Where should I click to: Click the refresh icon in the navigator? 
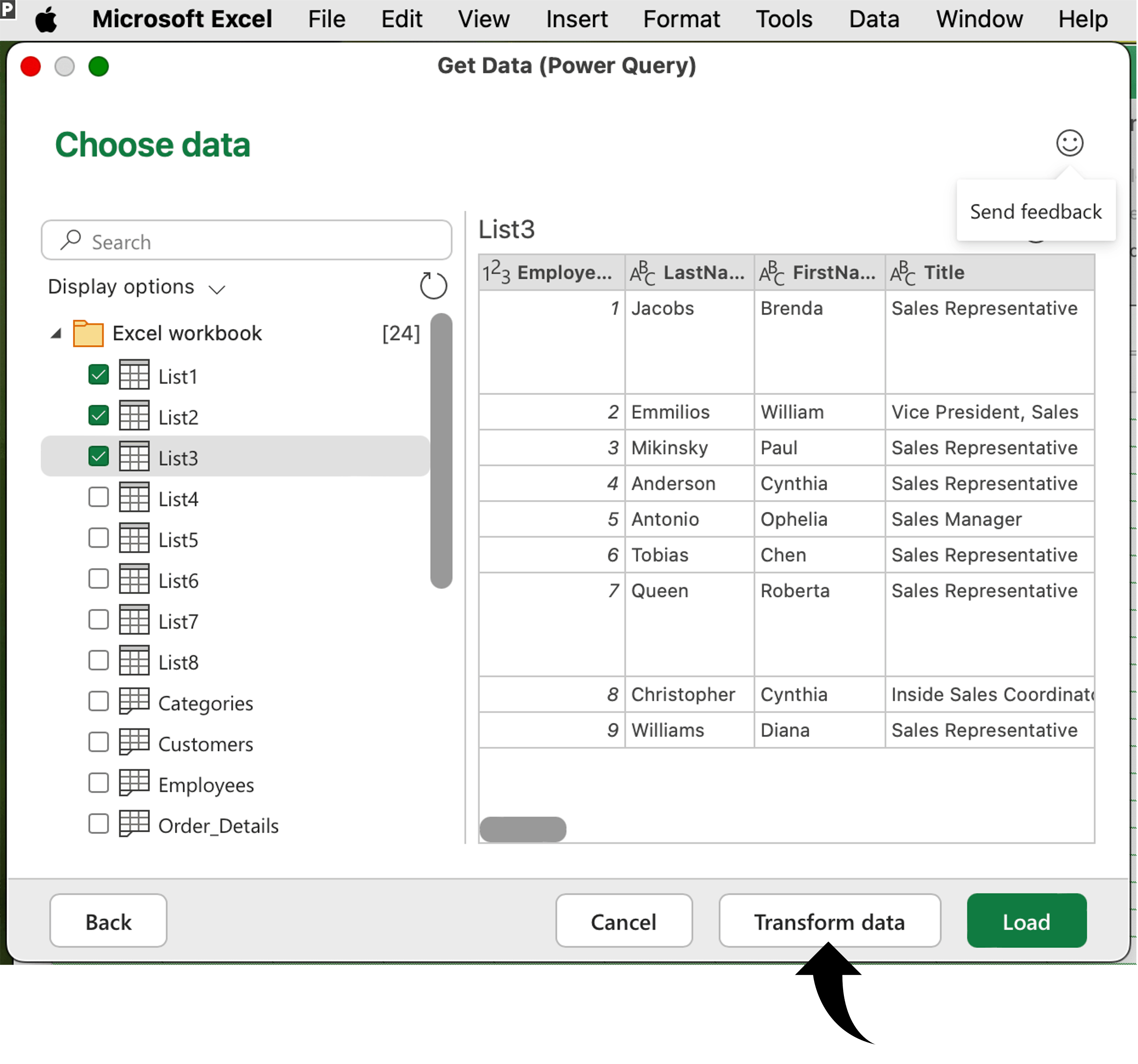click(x=433, y=285)
